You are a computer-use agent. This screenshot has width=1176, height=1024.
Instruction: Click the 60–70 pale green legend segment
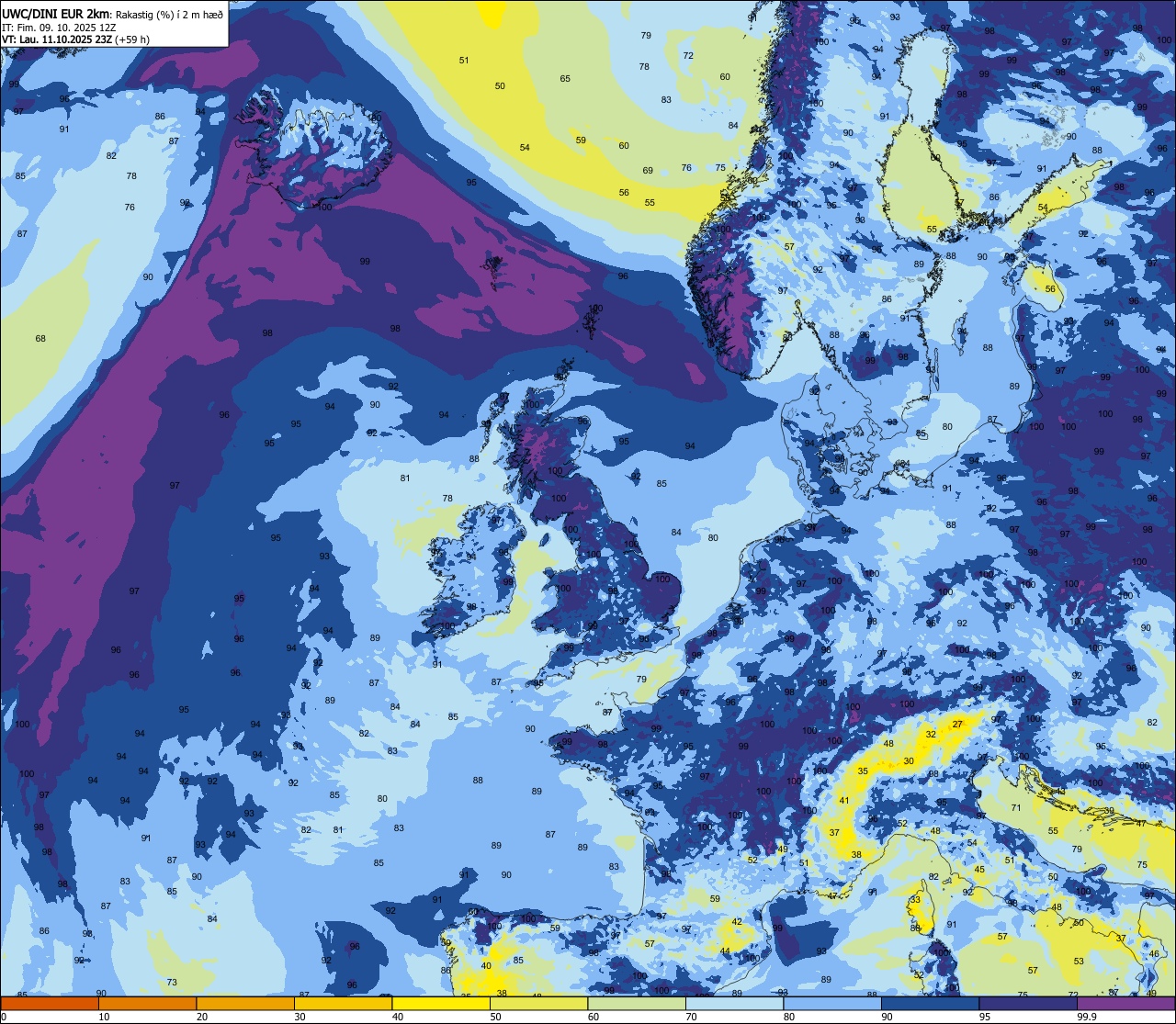tap(636, 1003)
